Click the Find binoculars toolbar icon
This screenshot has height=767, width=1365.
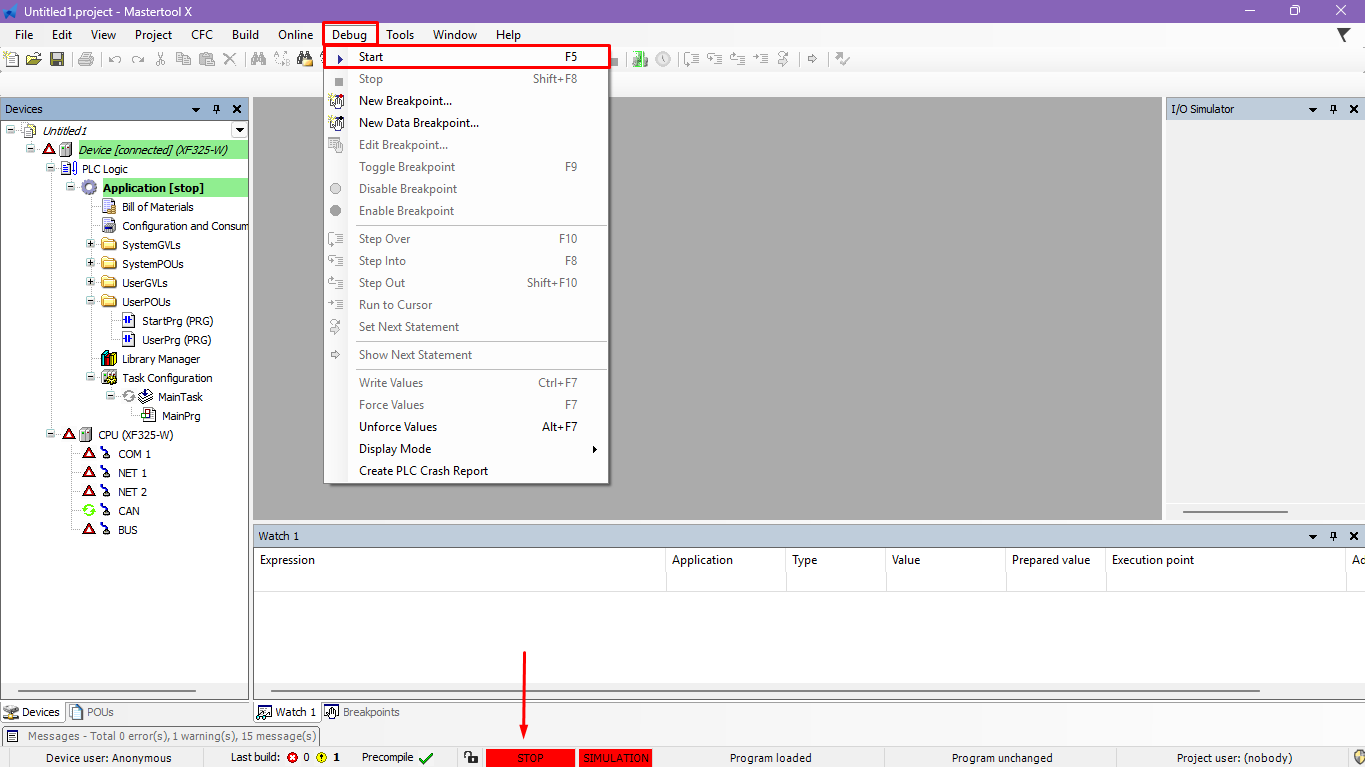click(258, 59)
